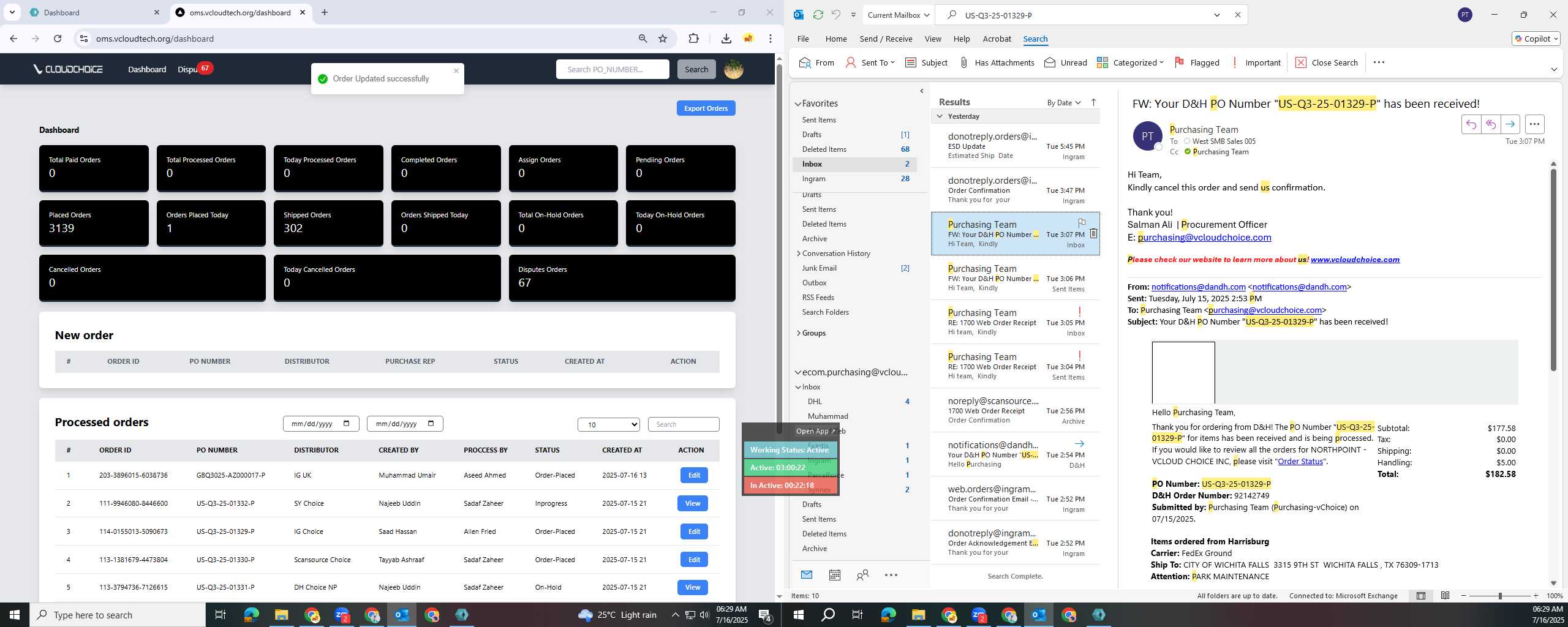This screenshot has width=1568, height=627.
Task: Switch to the Outlook Calendar icon
Action: click(x=834, y=575)
